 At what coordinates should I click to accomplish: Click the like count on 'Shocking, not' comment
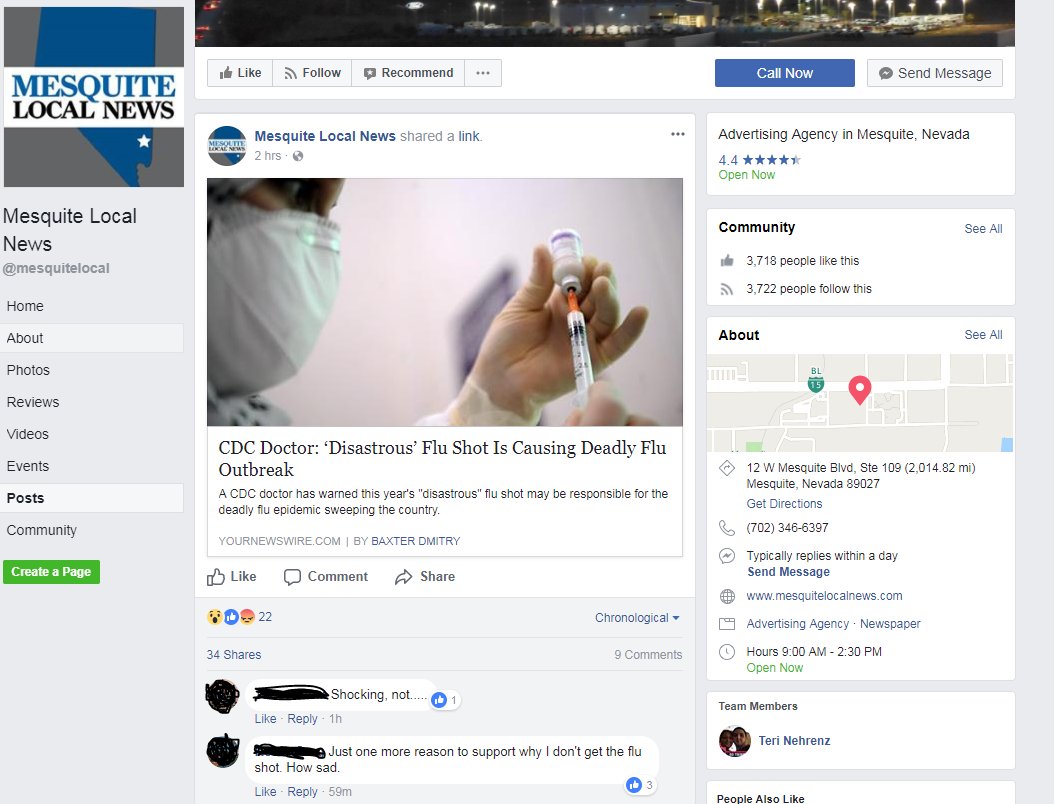[445, 700]
